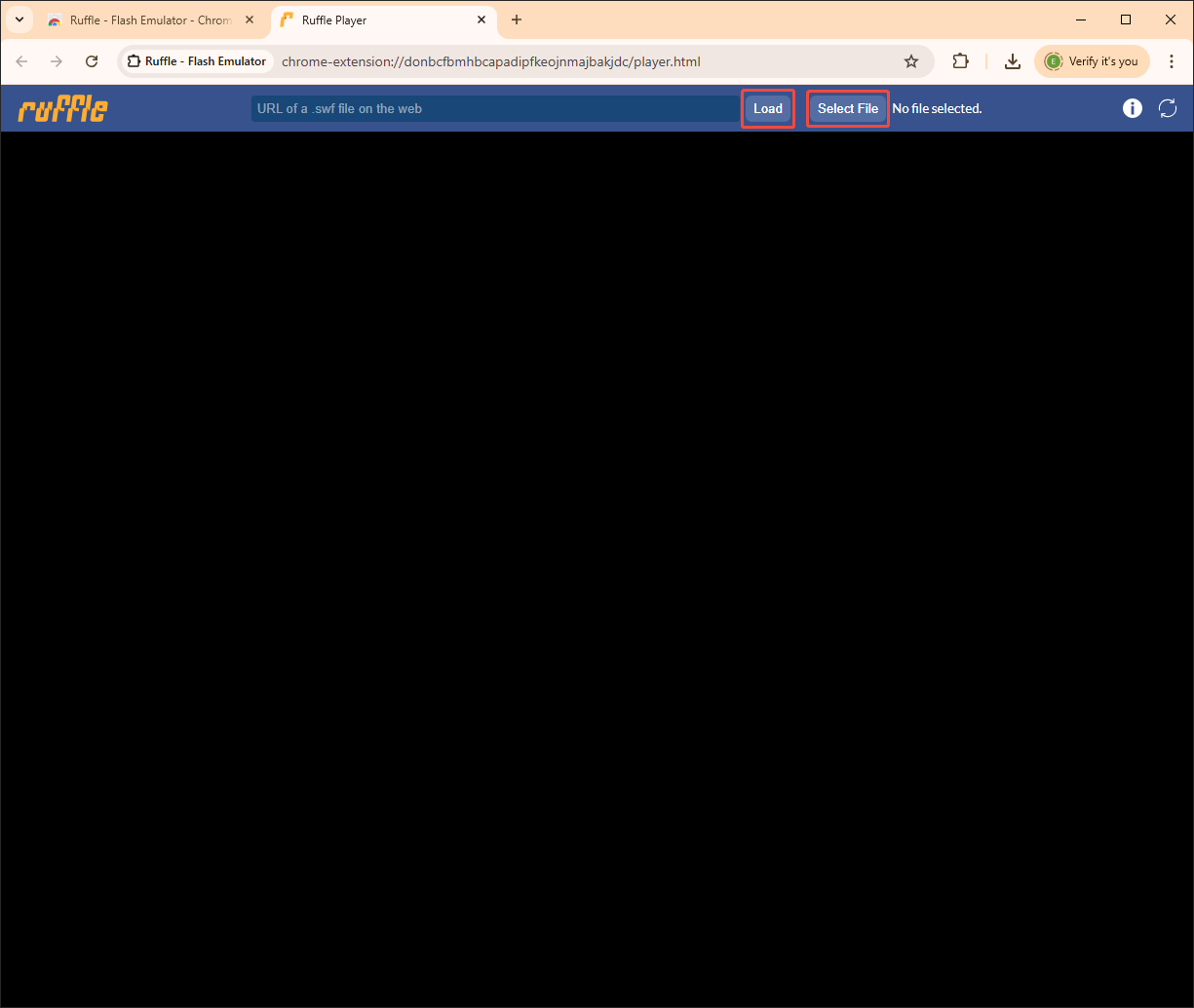Open the info panel via the info icon

tap(1132, 108)
